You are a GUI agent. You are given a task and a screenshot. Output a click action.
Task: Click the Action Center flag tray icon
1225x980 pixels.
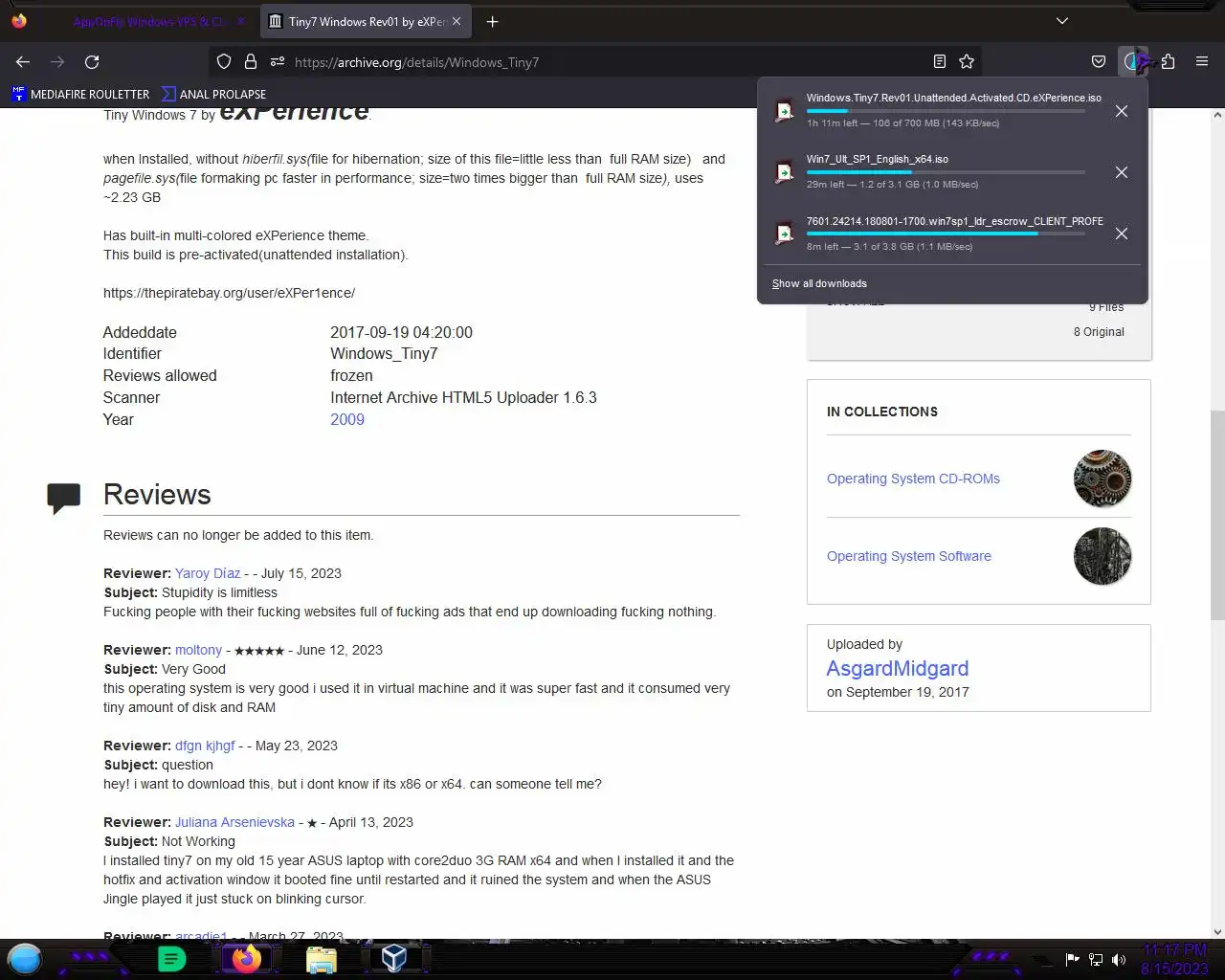[1072, 959]
